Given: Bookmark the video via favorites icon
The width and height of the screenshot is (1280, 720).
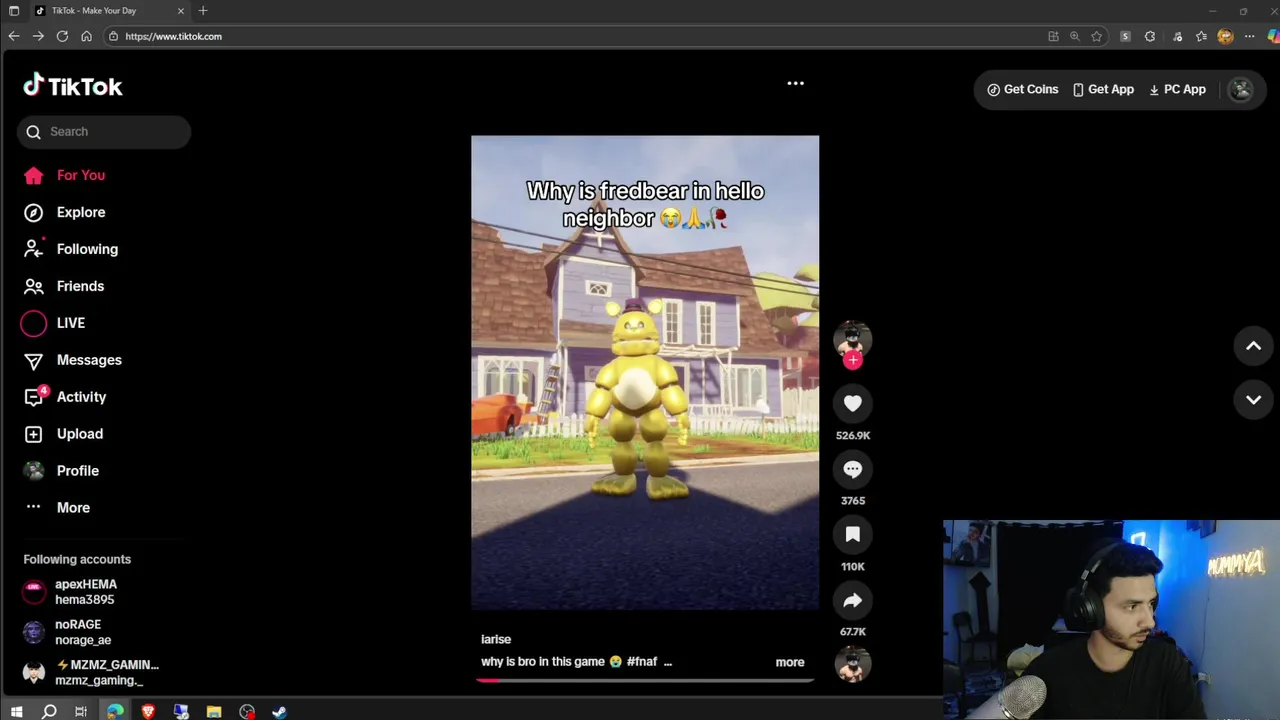Looking at the screenshot, I should pyautogui.click(x=853, y=535).
